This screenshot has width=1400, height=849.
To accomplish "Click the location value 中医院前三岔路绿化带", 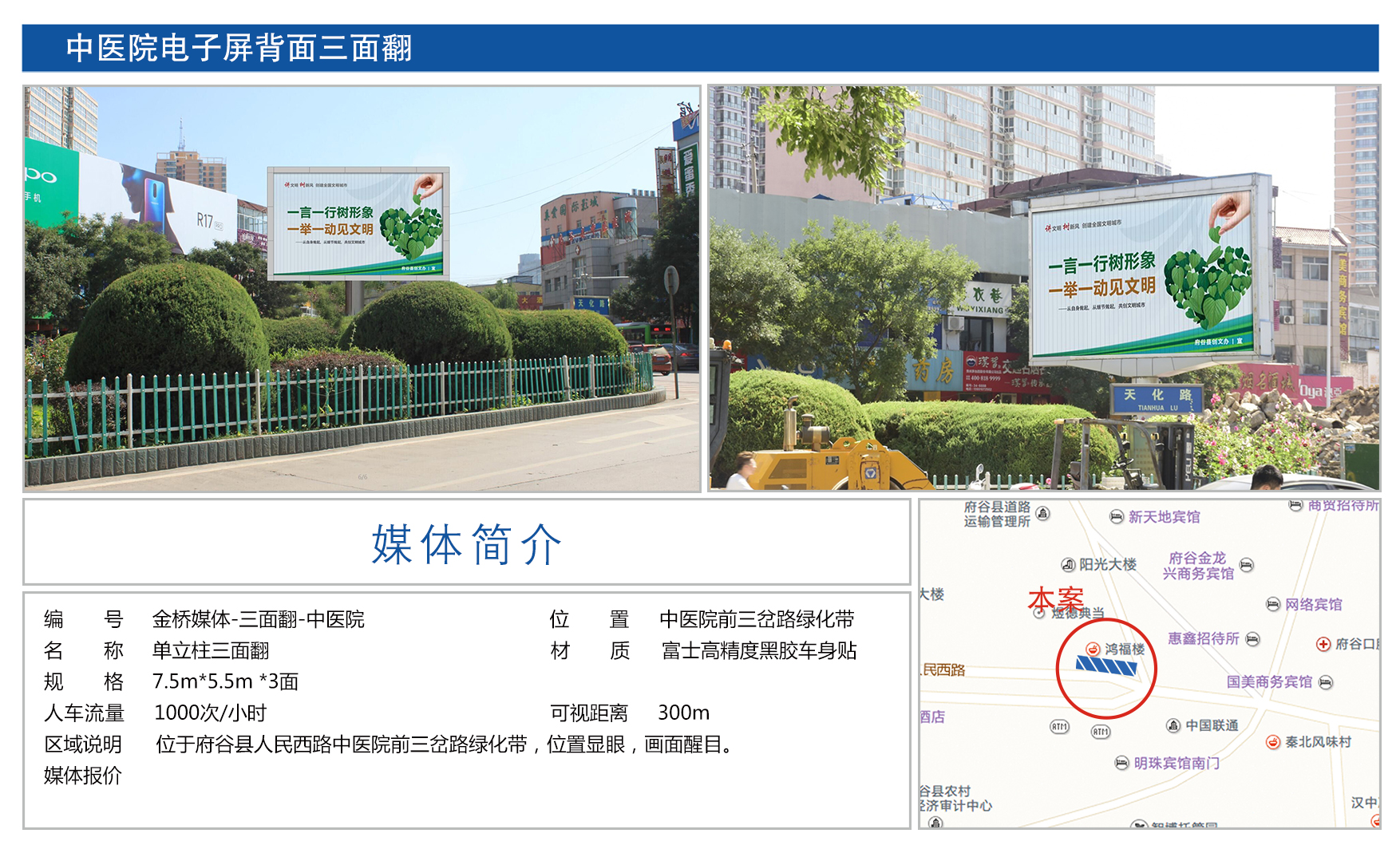I will coord(757,619).
